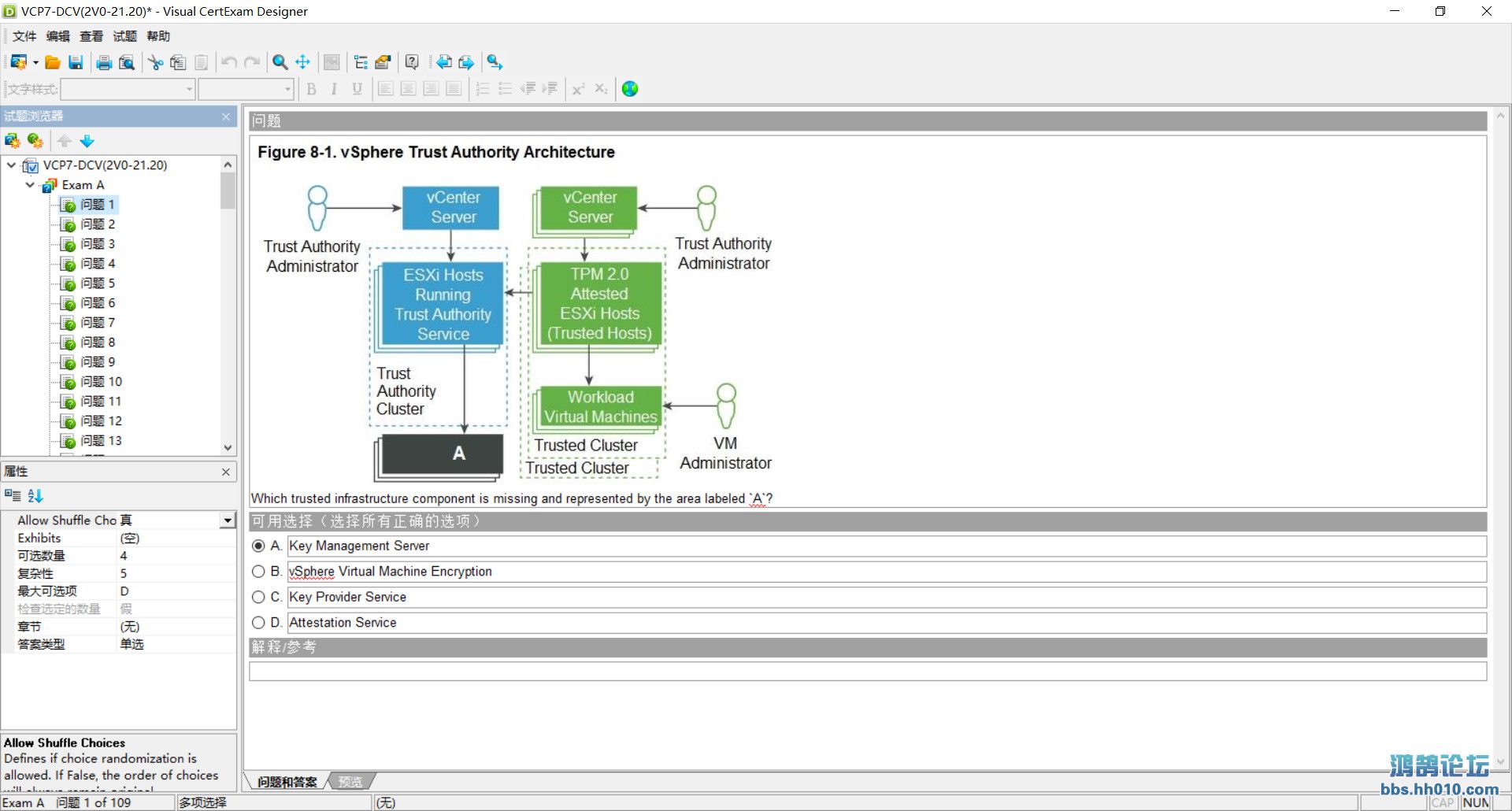Click the blue four-arrow move icon
Viewport: 1512px width, 811px height.
point(302,62)
